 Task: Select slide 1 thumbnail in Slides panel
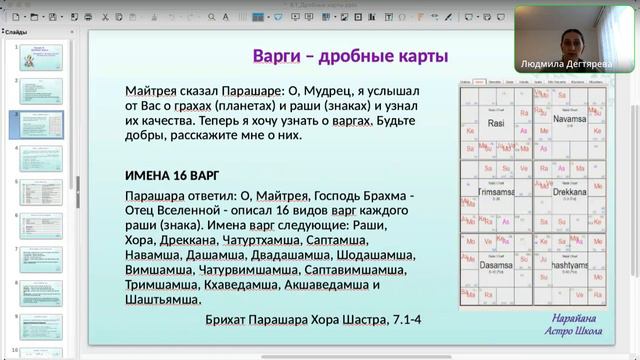41,57
